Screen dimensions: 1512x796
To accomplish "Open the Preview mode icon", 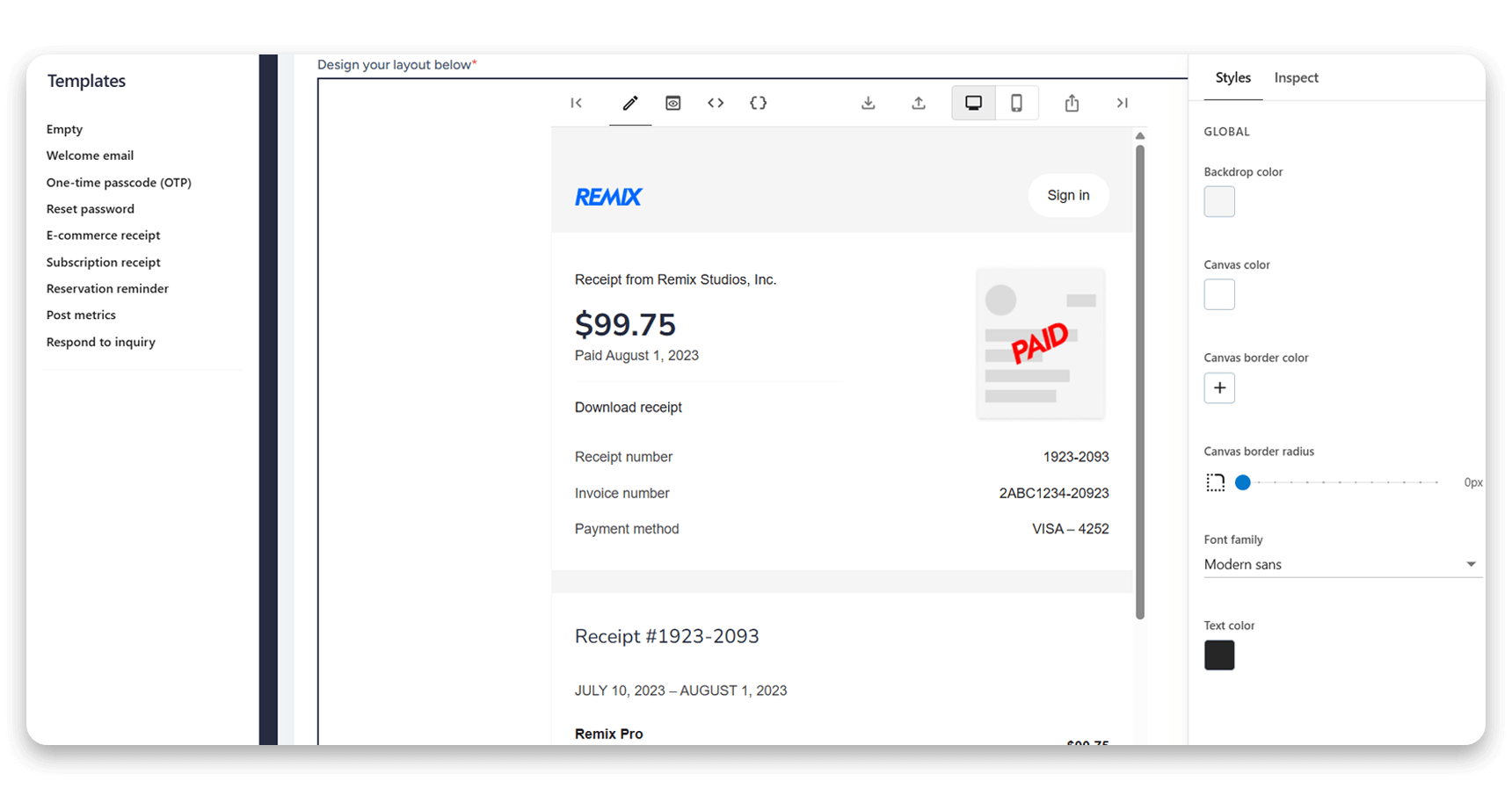I will [x=672, y=103].
